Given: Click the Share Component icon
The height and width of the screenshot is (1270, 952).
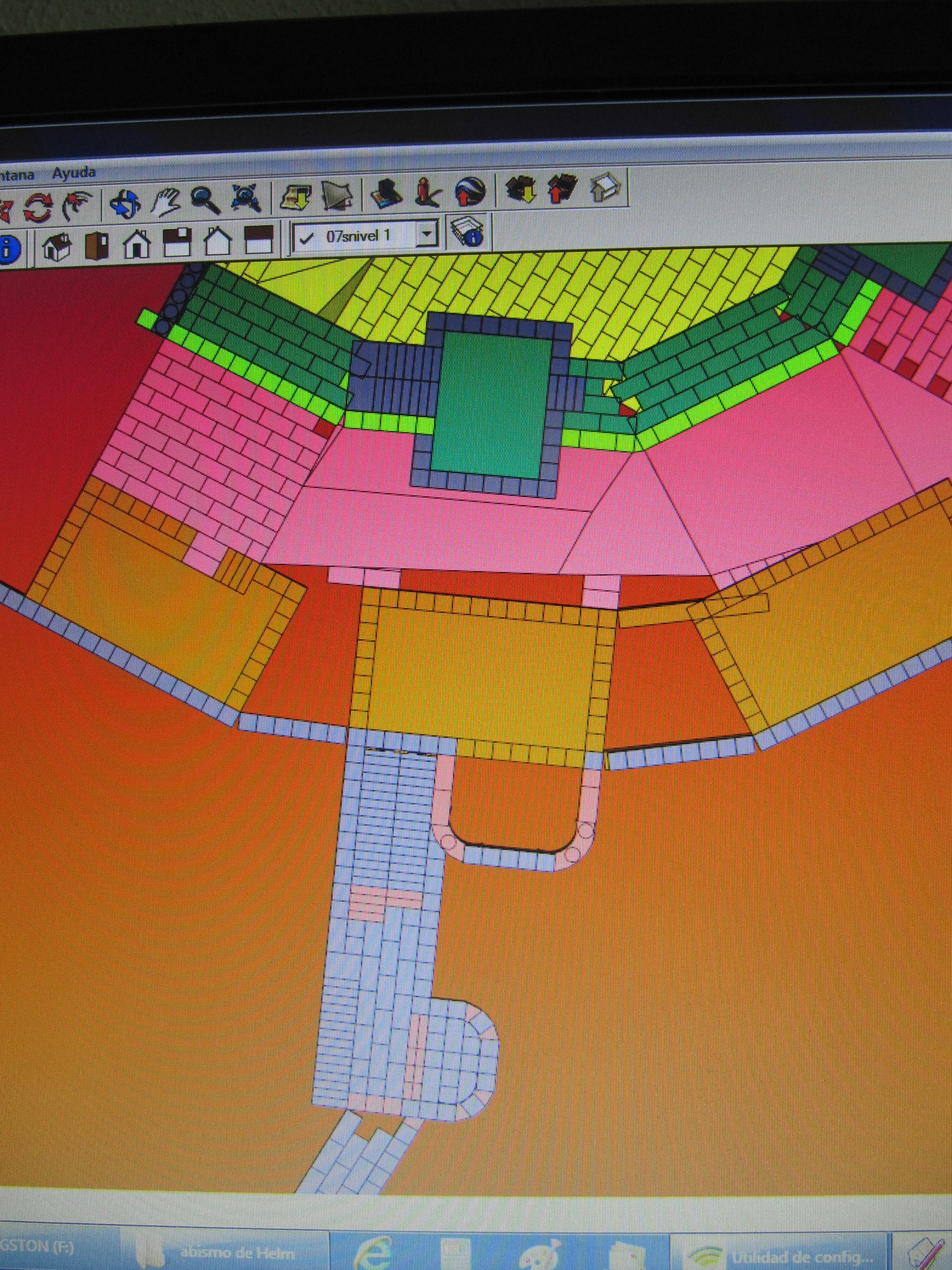Looking at the screenshot, I should (606, 187).
